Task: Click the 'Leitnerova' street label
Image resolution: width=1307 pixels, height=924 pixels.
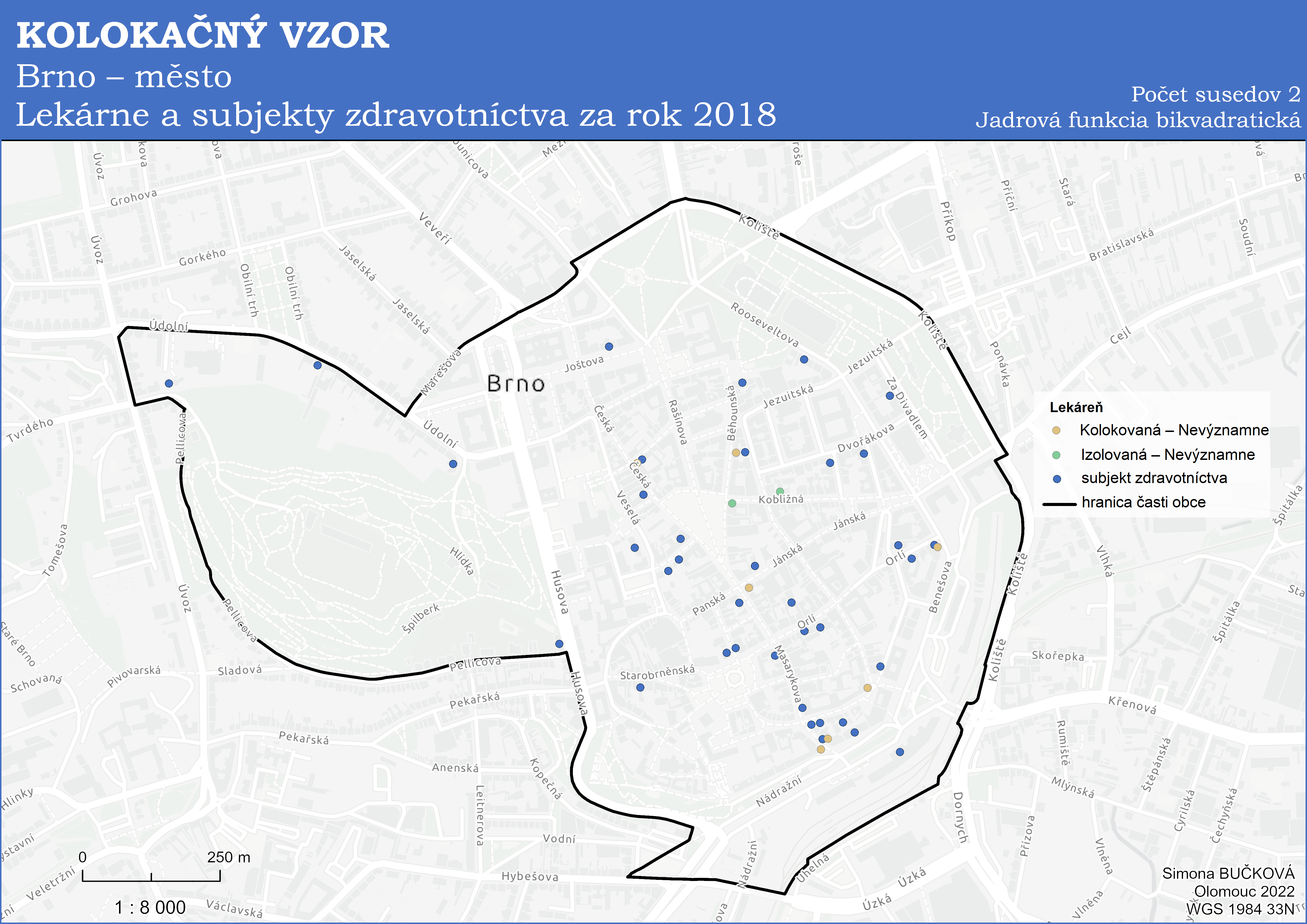Action: [x=480, y=815]
